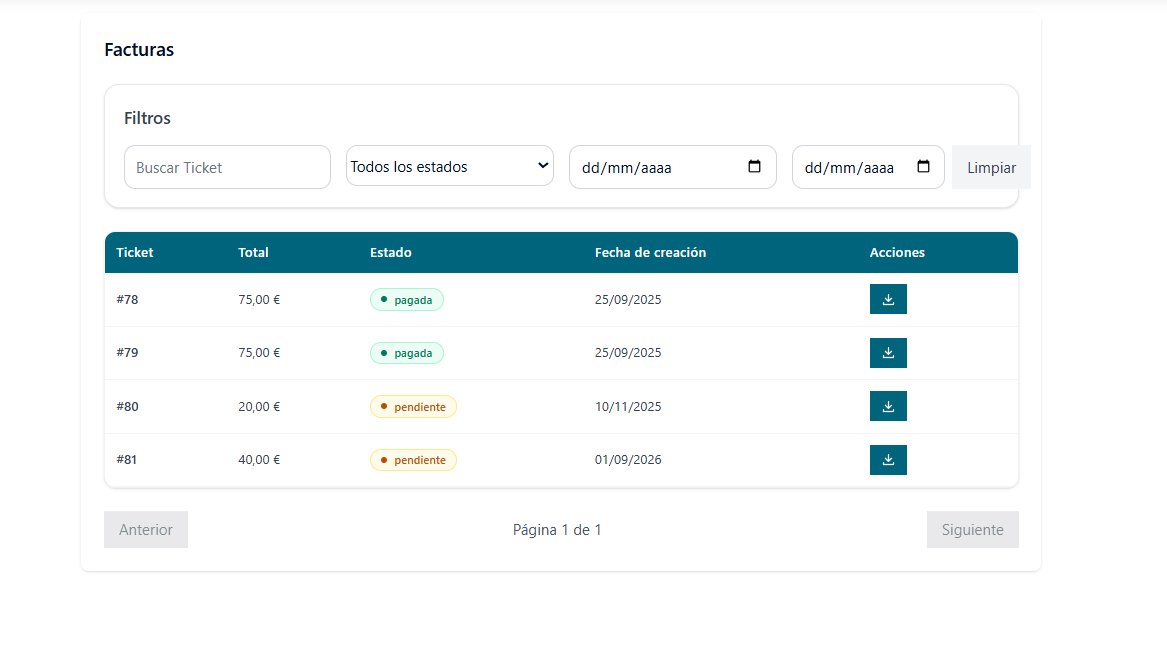Download invoice for ticket #81
Viewport: 1167px width, 665px height.
(x=888, y=460)
